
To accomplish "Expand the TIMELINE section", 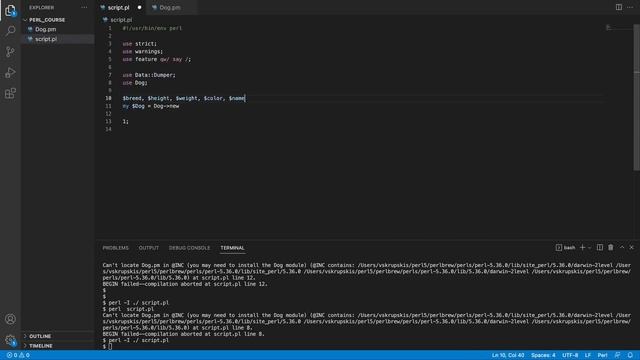I will point(40,346).
